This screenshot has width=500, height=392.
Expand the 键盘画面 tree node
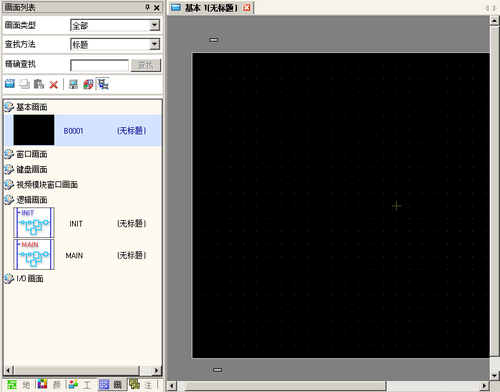(9, 169)
